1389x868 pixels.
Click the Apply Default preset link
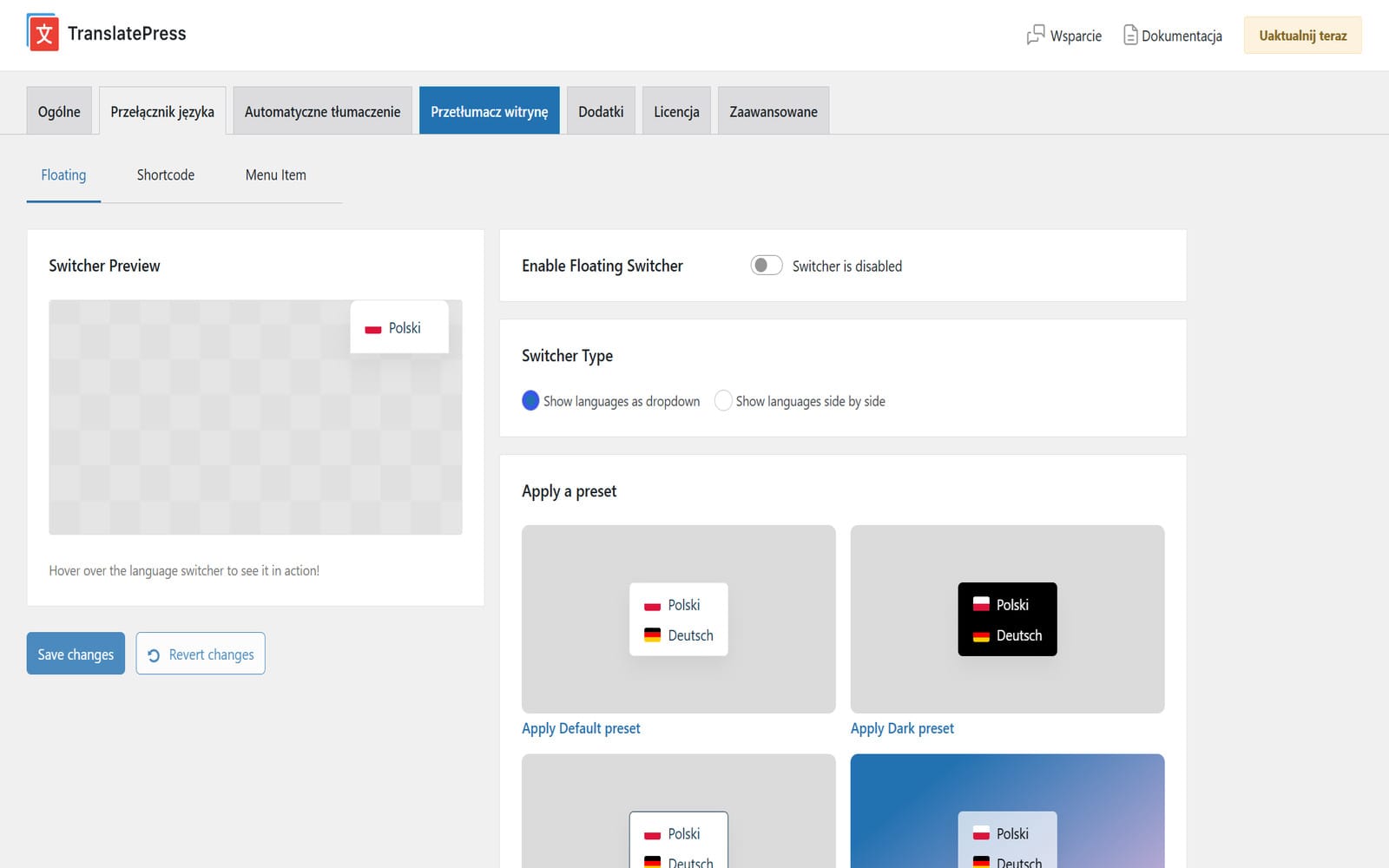pos(581,728)
